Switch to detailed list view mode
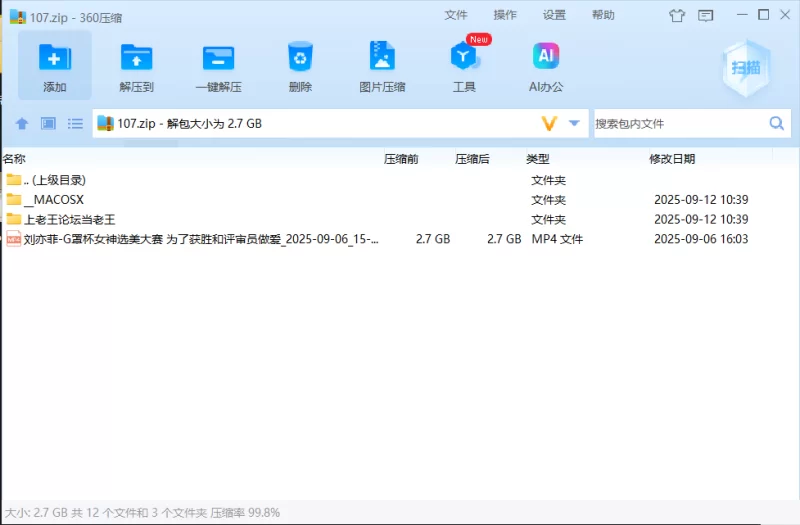800x525 pixels. click(x=75, y=124)
